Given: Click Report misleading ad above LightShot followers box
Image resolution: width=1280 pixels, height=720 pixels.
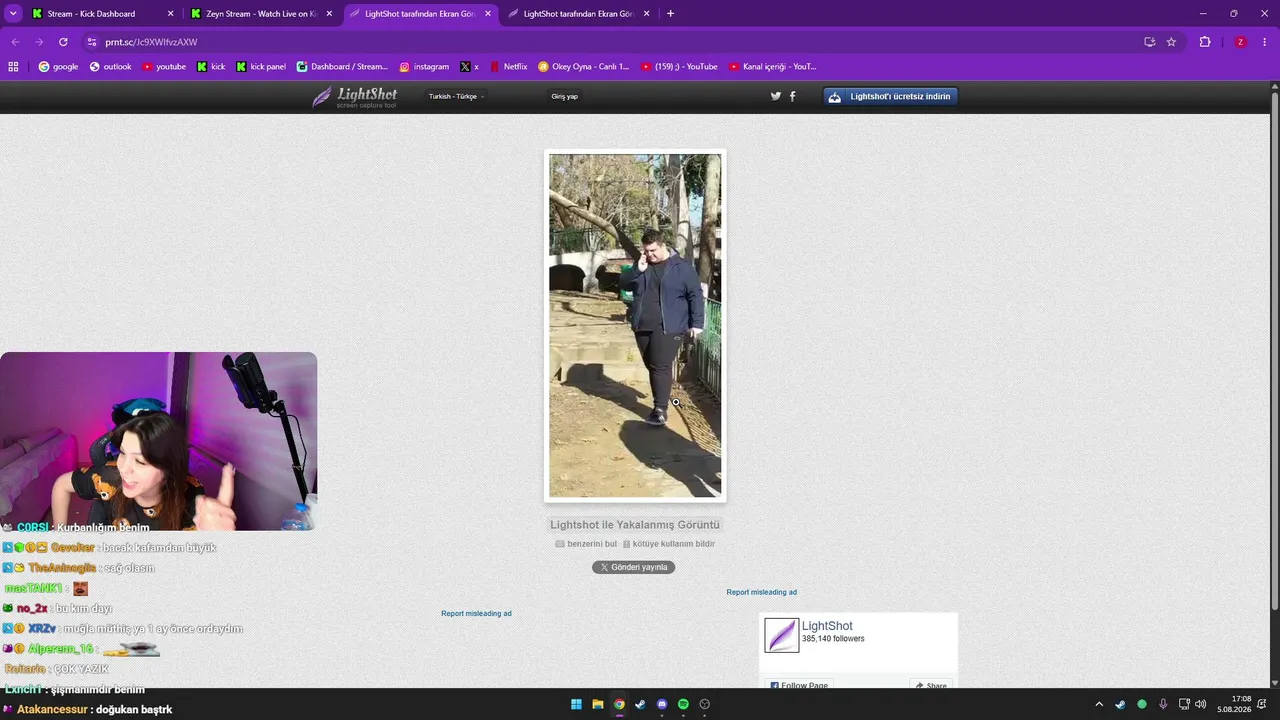Looking at the screenshot, I should pos(762,592).
